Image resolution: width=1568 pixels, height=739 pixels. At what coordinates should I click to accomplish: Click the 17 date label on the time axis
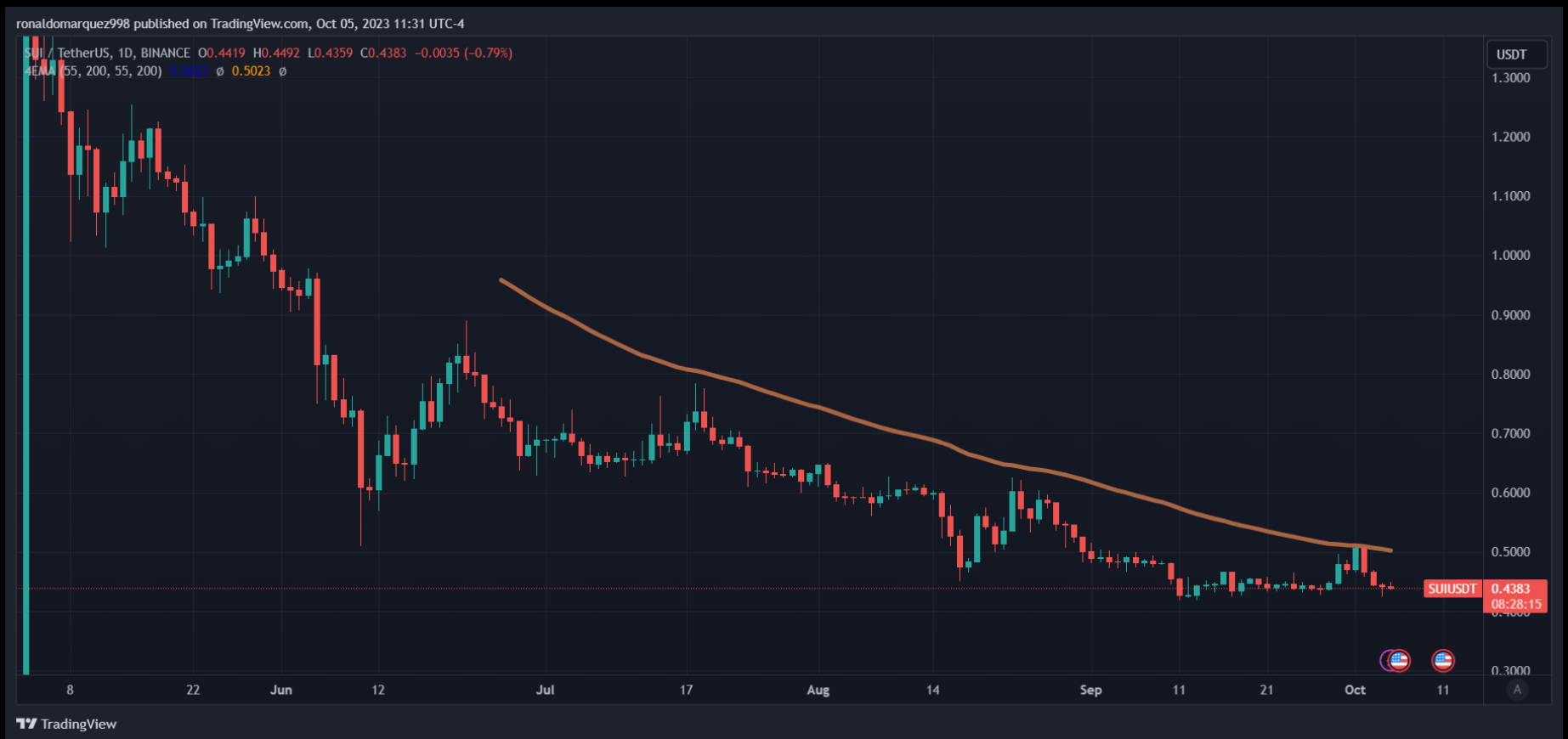click(x=686, y=690)
